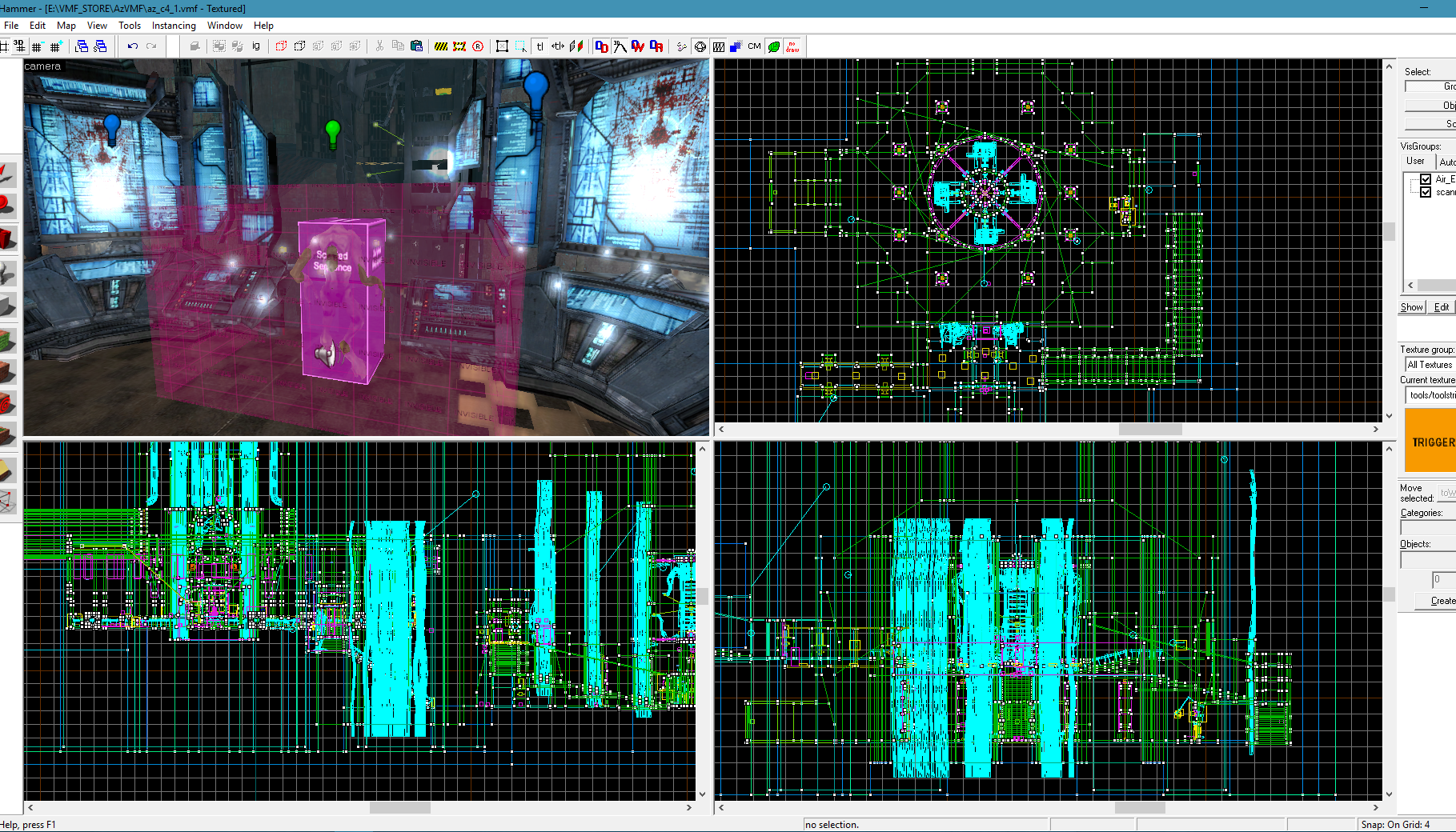This screenshot has height=832, width=1456.
Task: Toggle radius culling red R icon
Action: coord(478,46)
